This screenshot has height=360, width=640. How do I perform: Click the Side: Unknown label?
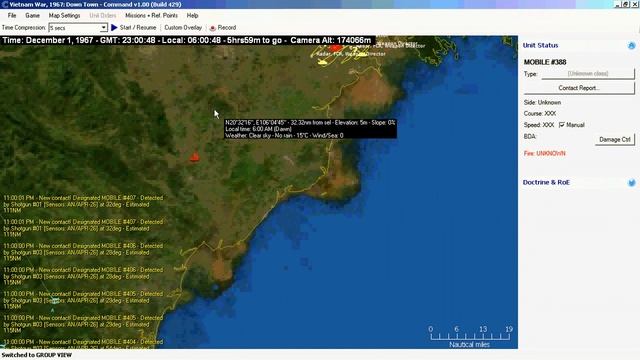pos(542,102)
